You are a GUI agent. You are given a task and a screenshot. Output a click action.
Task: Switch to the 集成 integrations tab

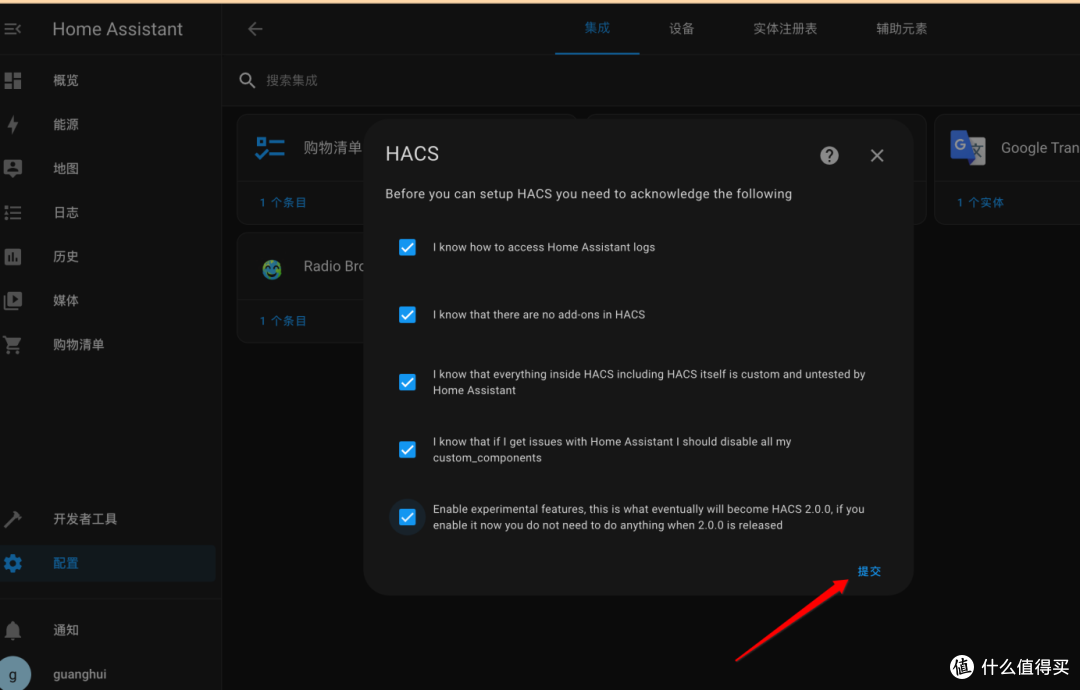click(x=597, y=28)
